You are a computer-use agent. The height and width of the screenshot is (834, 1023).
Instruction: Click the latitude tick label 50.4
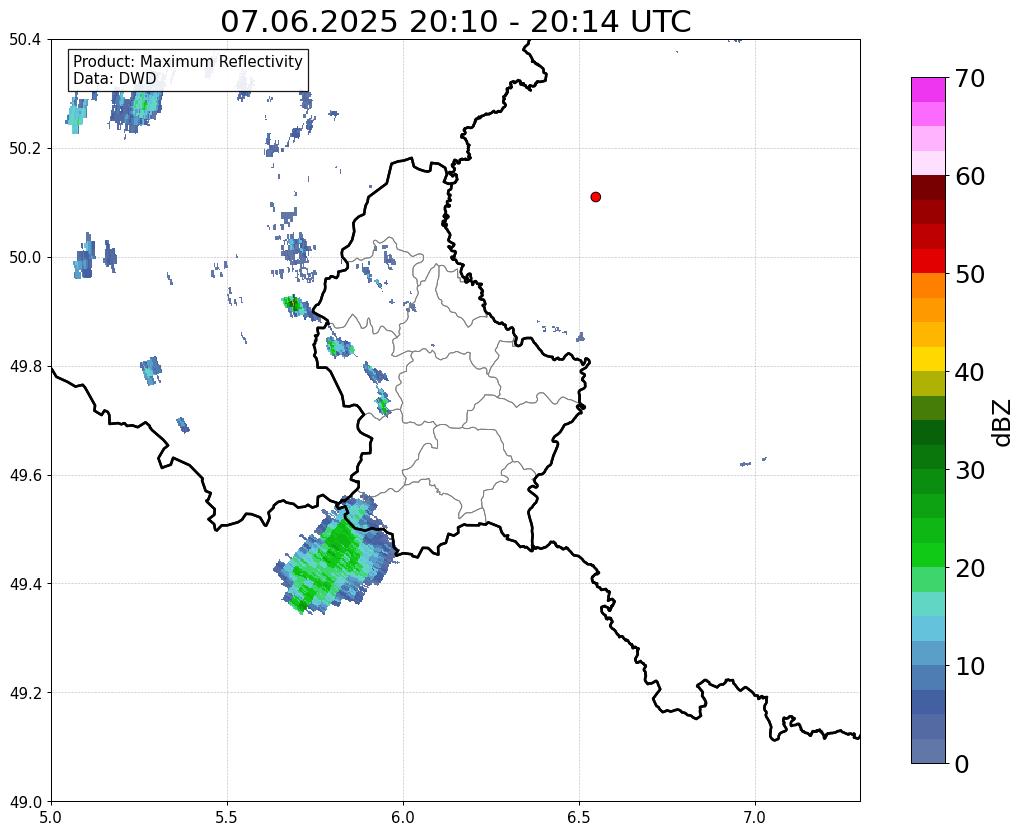(25, 40)
